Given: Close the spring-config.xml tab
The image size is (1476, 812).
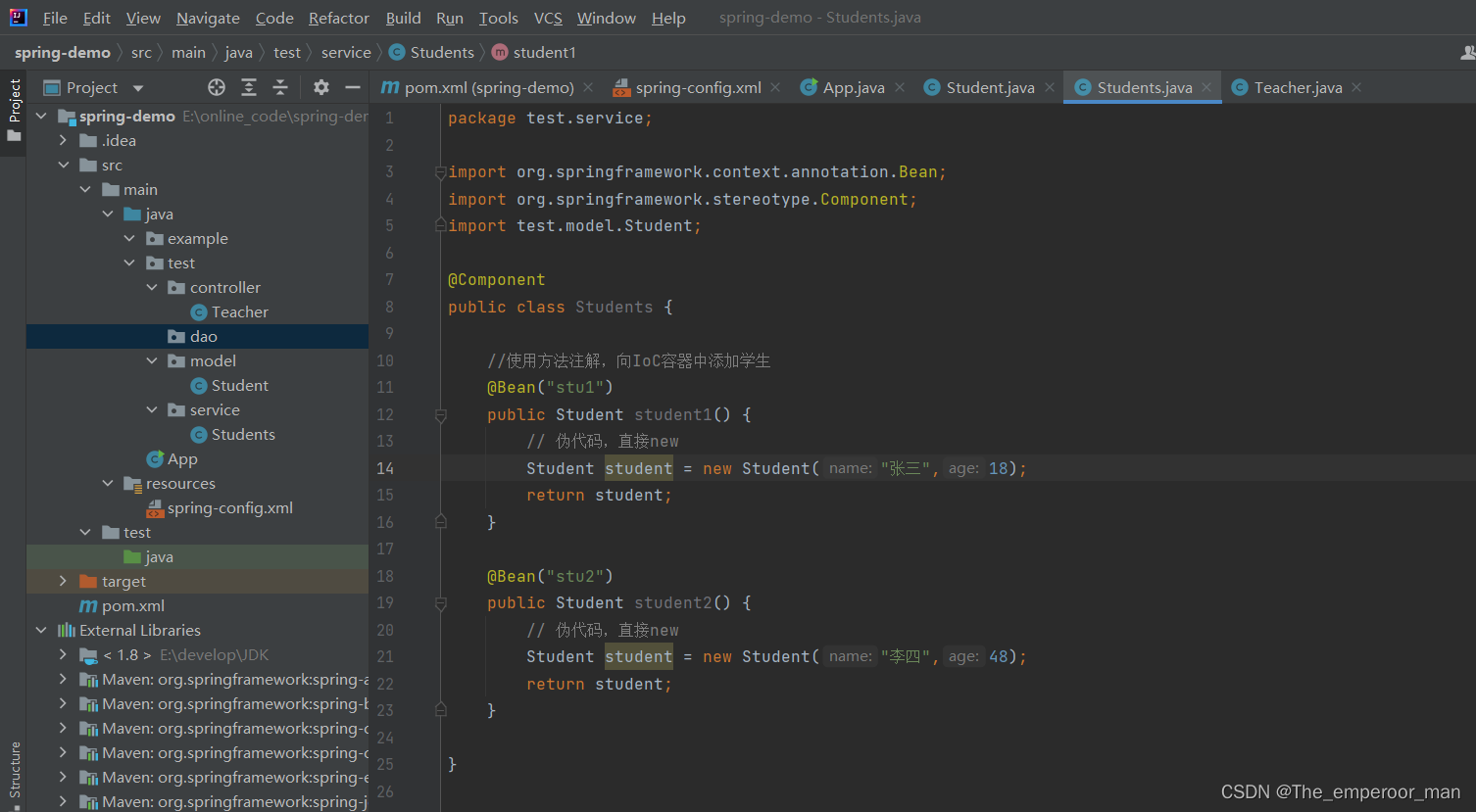Looking at the screenshot, I should [775, 87].
